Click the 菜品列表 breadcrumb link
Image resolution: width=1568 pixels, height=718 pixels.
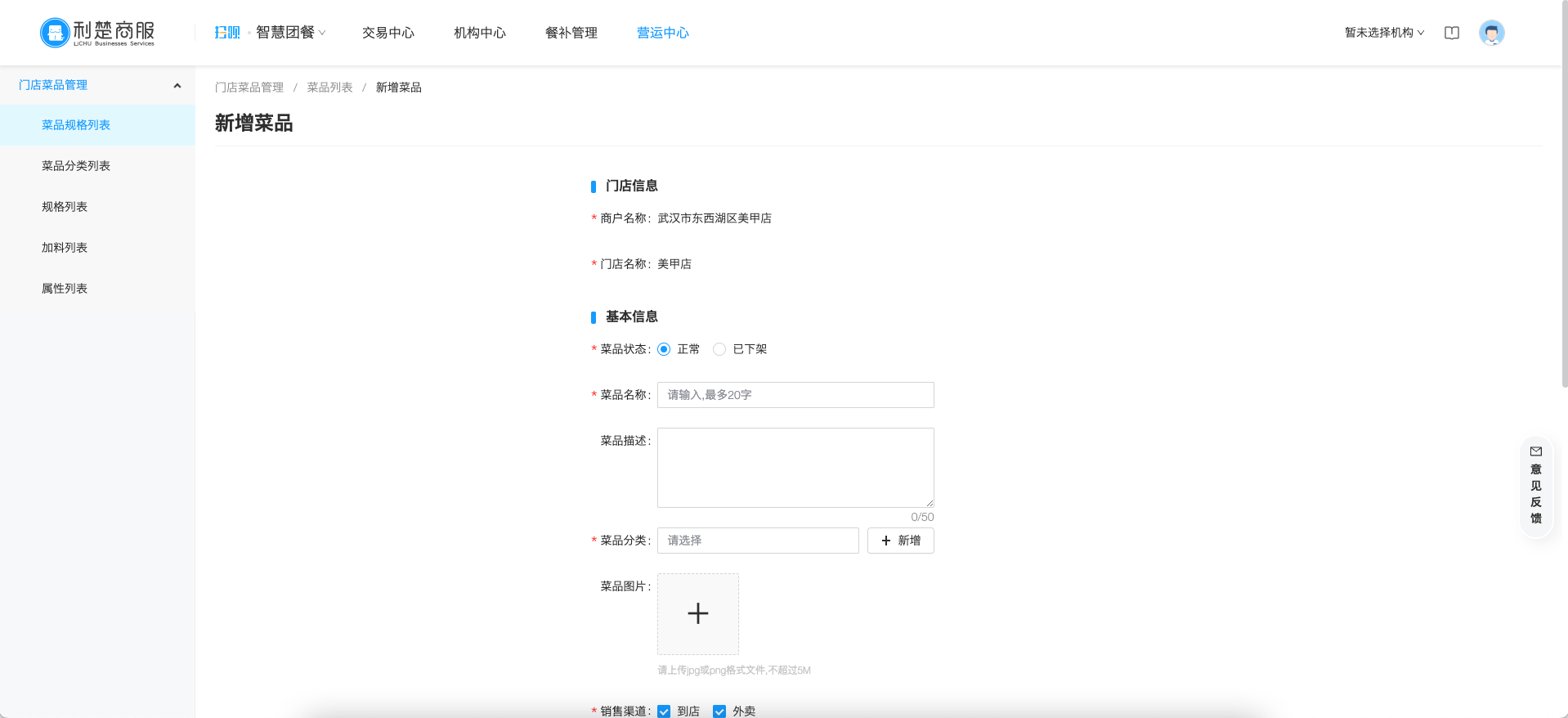330,88
